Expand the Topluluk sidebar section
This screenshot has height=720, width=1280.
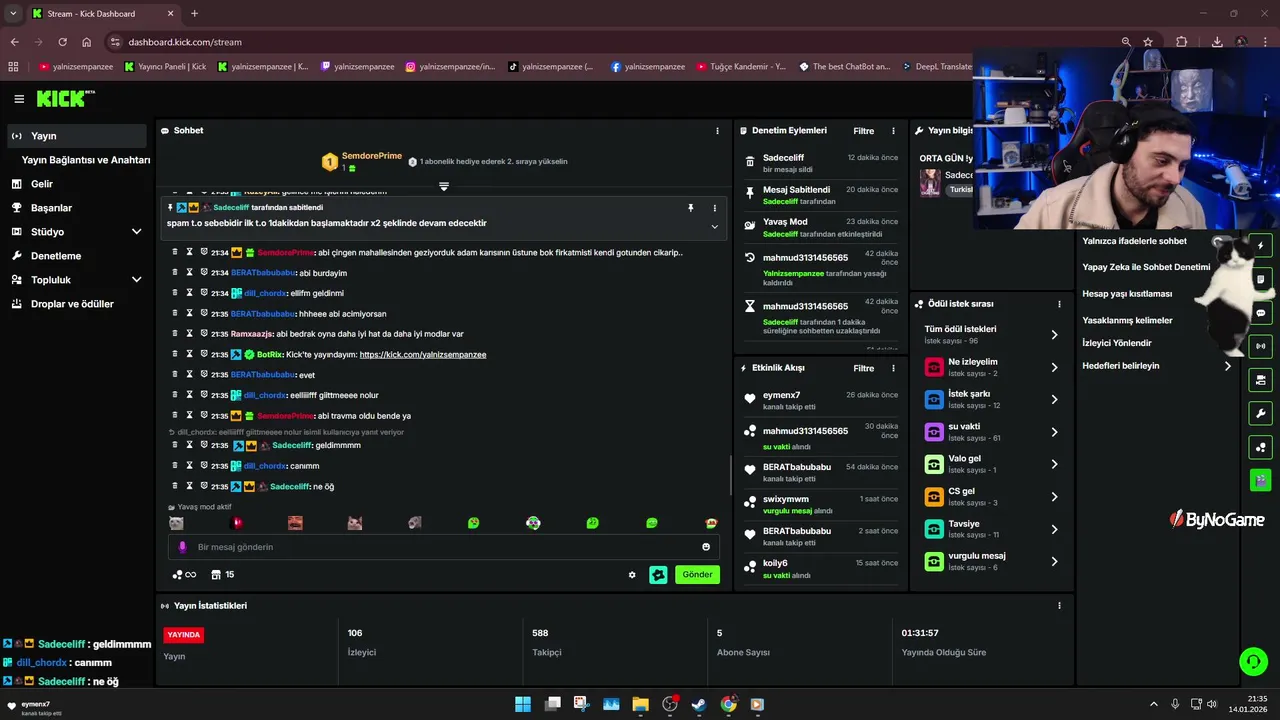[x=136, y=280]
